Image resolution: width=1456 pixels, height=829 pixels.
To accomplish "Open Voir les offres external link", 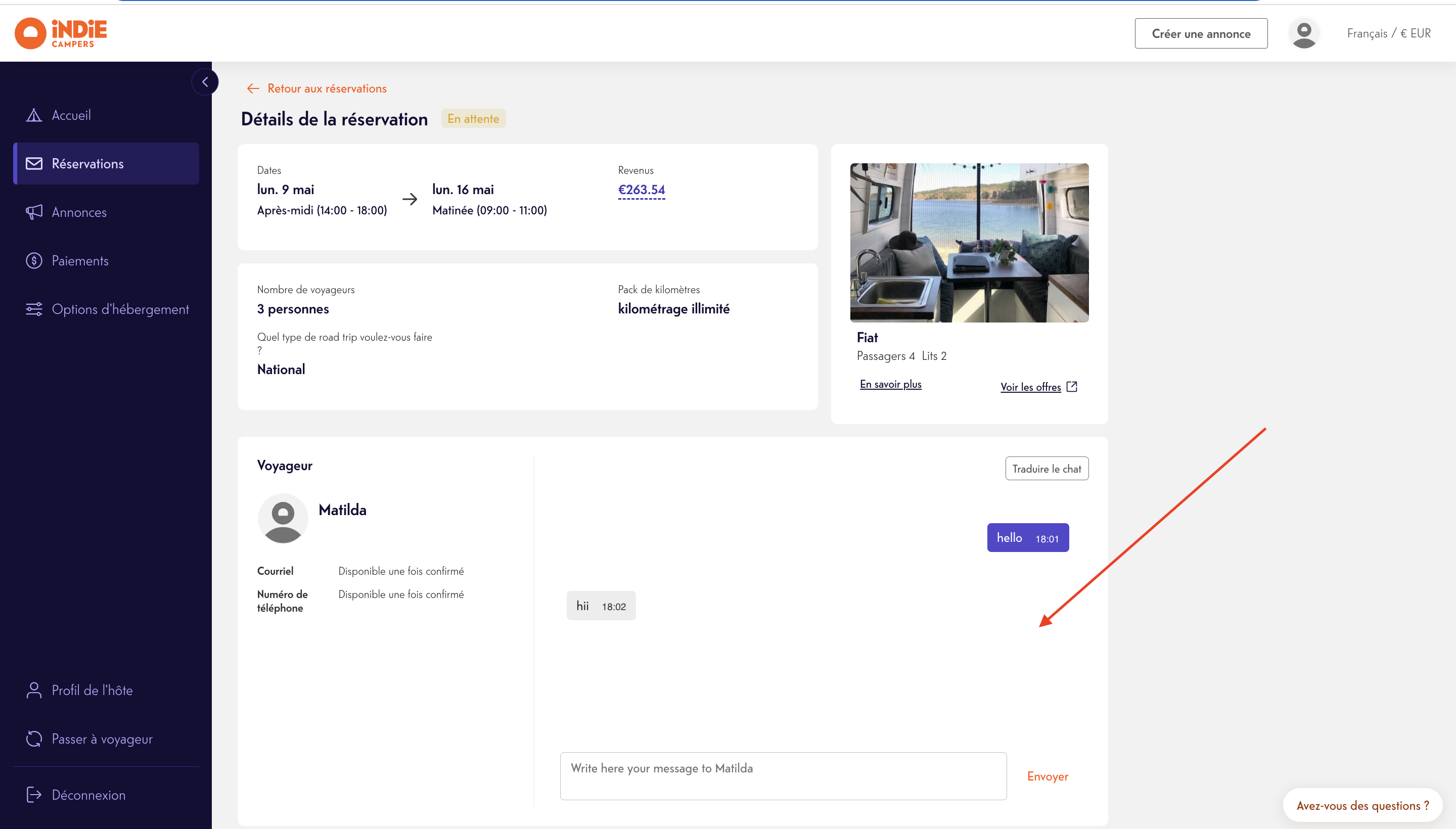I will [1038, 387].
